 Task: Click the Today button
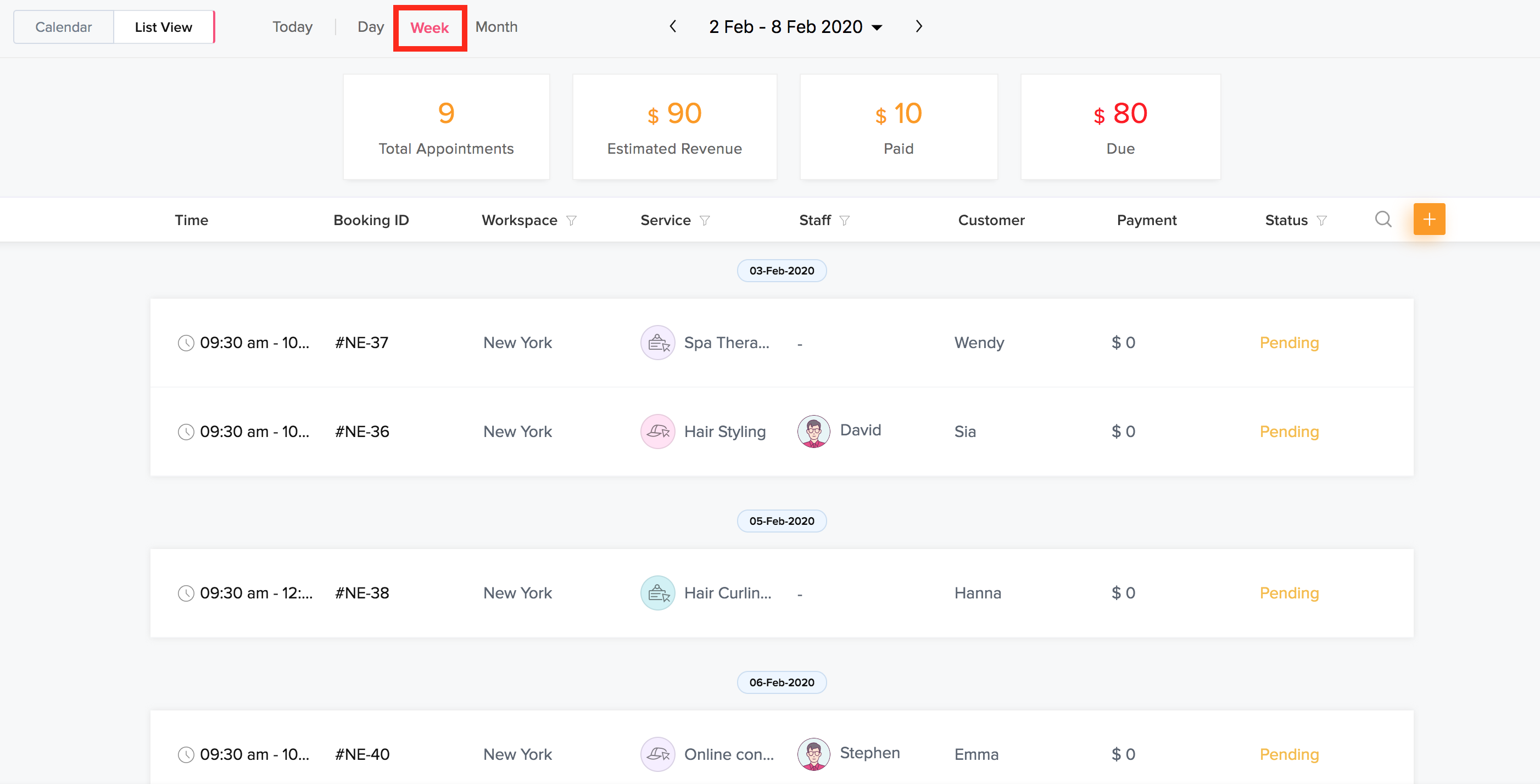tap(292, 27)
